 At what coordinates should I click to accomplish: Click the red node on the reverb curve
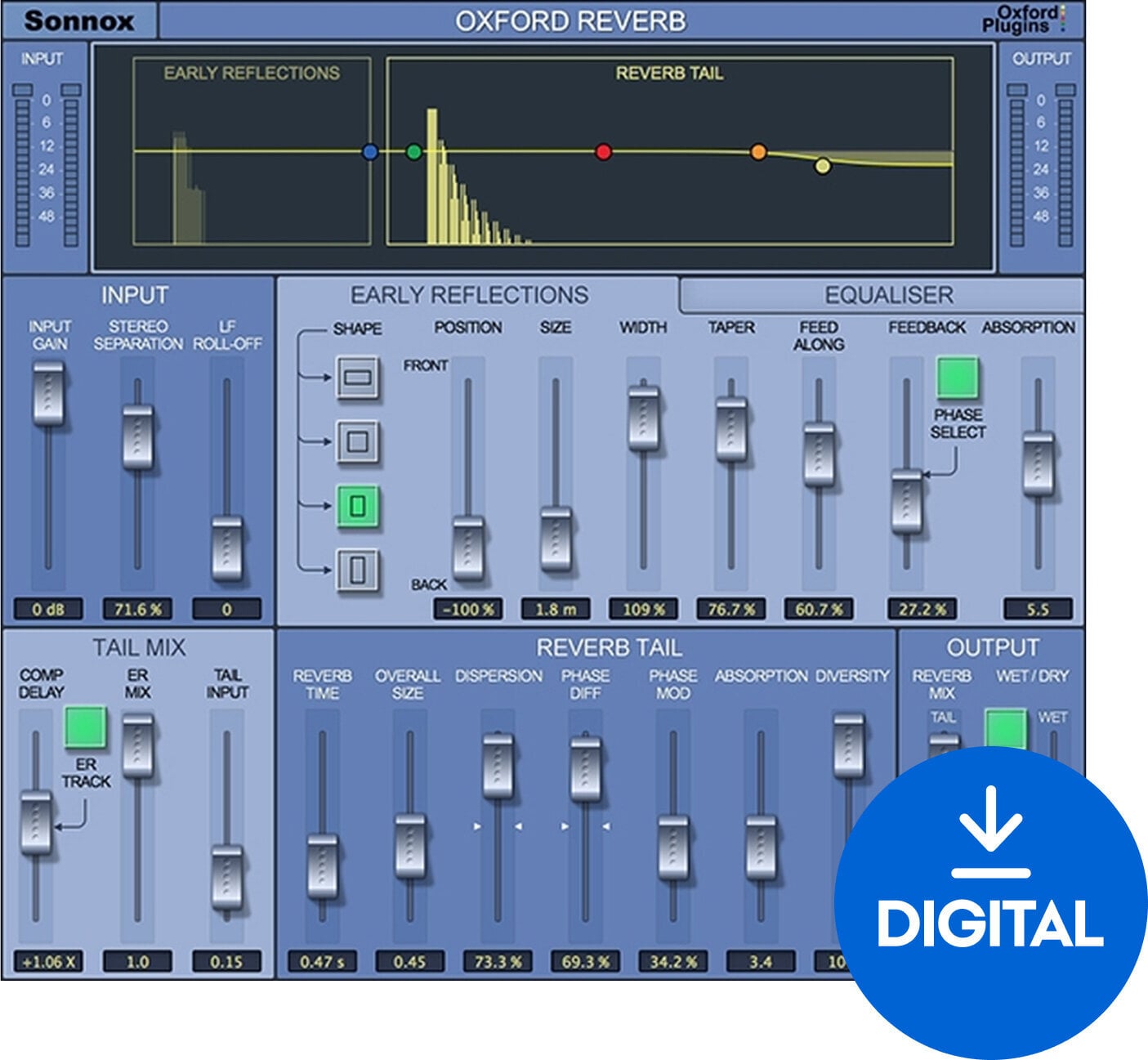[x=602, y=151]
